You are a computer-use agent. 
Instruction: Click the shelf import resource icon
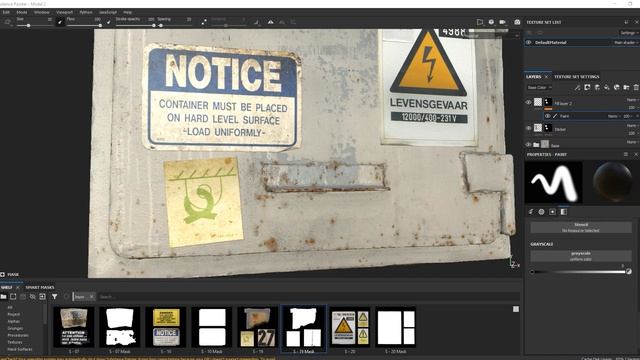click(x=42, y=297)
